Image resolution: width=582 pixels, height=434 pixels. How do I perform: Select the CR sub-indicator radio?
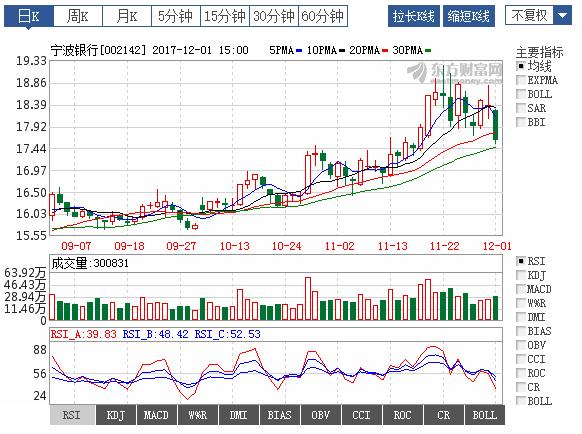tap(521, 387)
